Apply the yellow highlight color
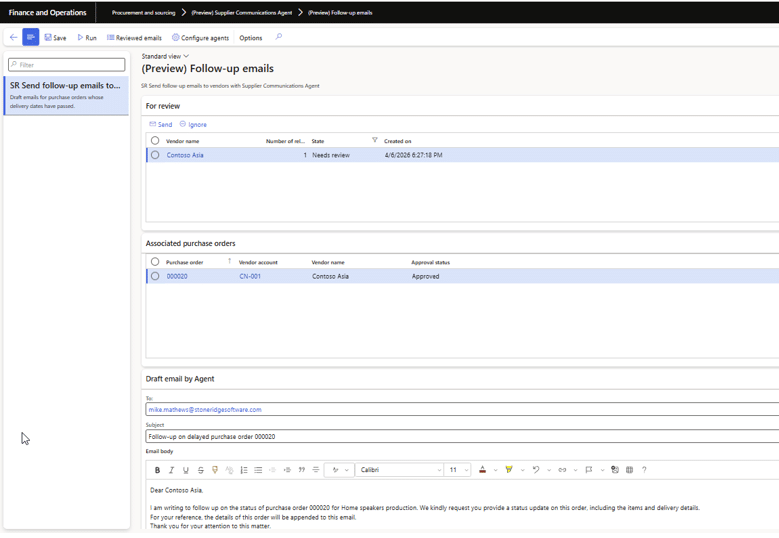The height and width of the screenshot is (538, 779). click(509, 470)
